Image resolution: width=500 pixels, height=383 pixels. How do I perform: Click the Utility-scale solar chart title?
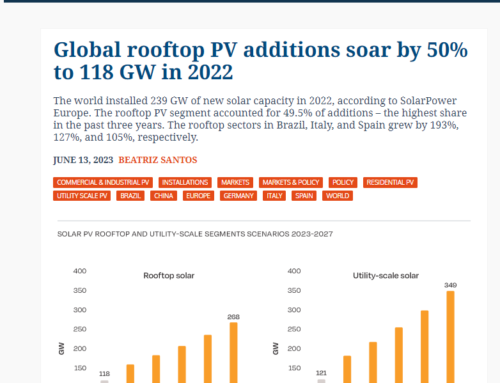(386, 276)
